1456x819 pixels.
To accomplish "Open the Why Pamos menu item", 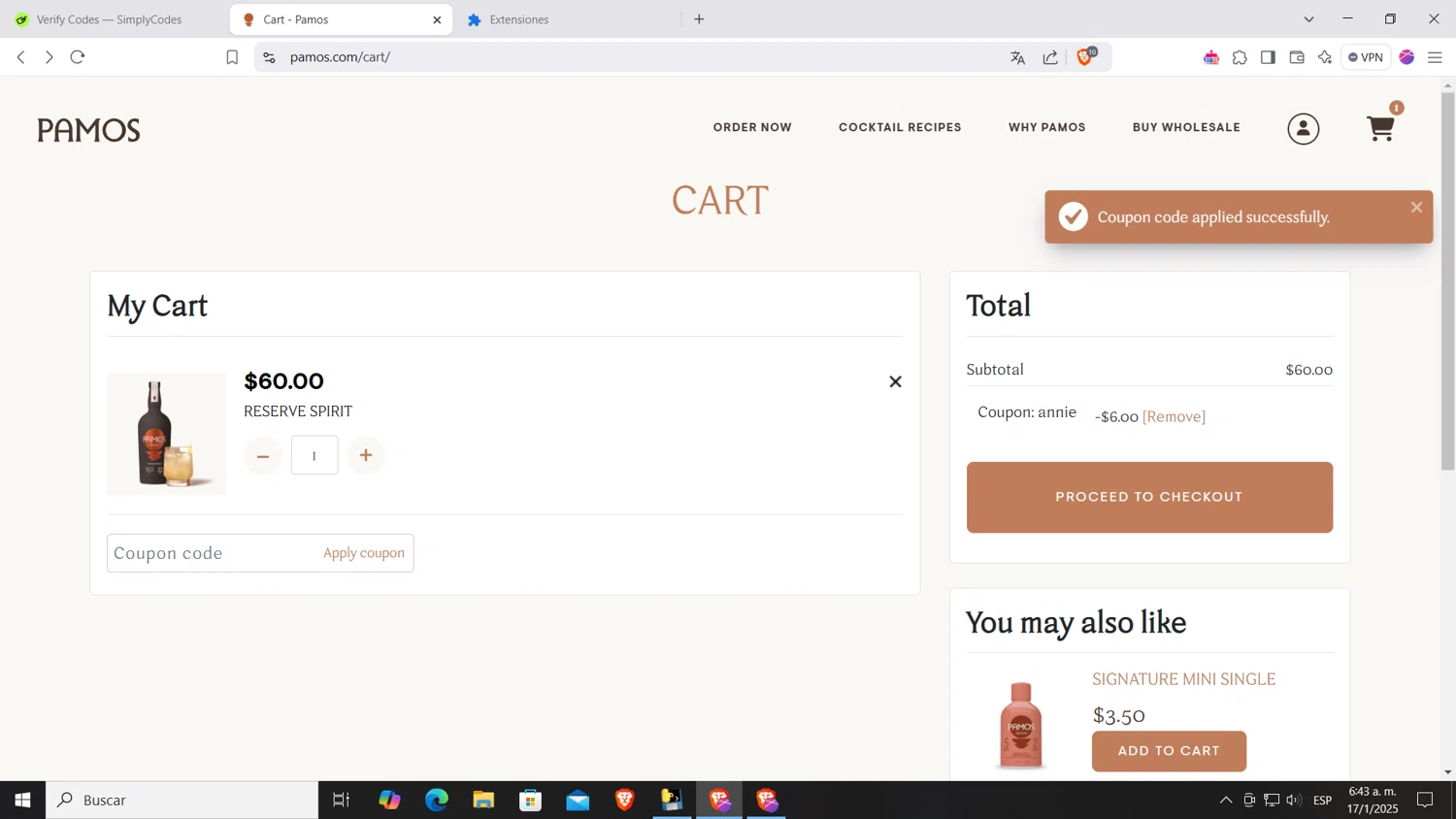I will 1046,127.
